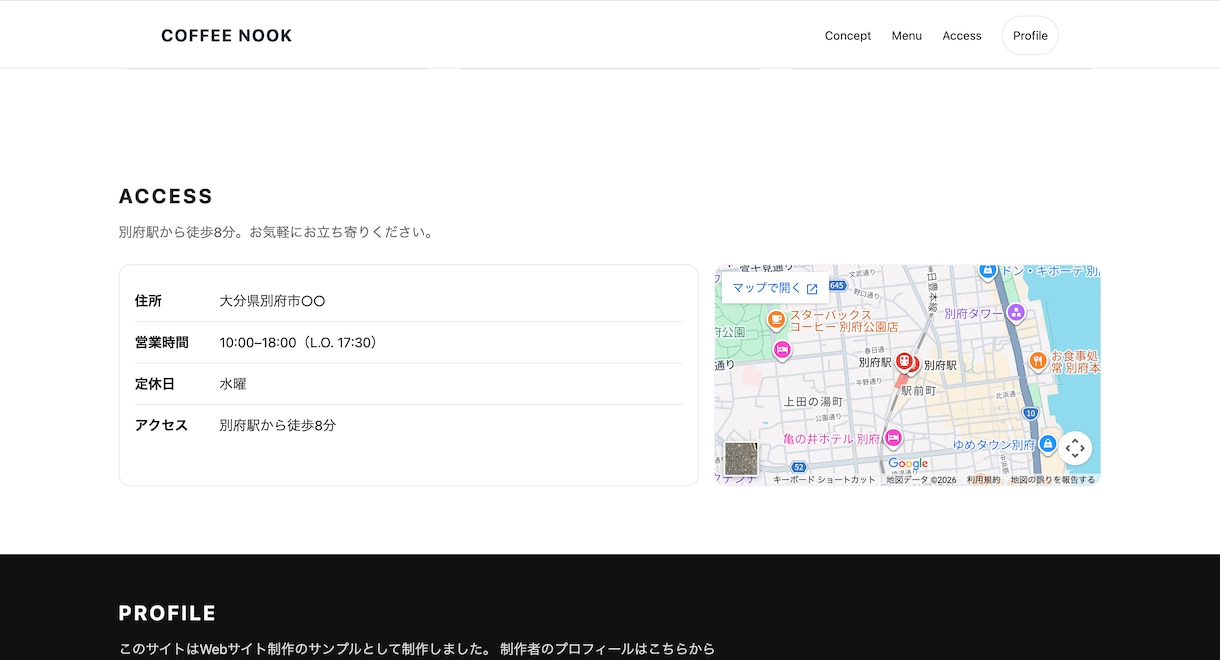Click the Starbucks coffee cup map pin
Viewport: 1220px width, 660px height.
click(776, 319)
